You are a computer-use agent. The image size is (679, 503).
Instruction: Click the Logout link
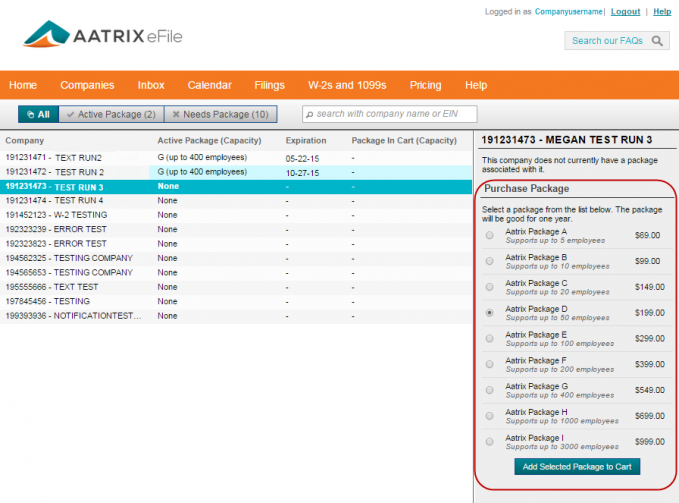pos(625,12)
